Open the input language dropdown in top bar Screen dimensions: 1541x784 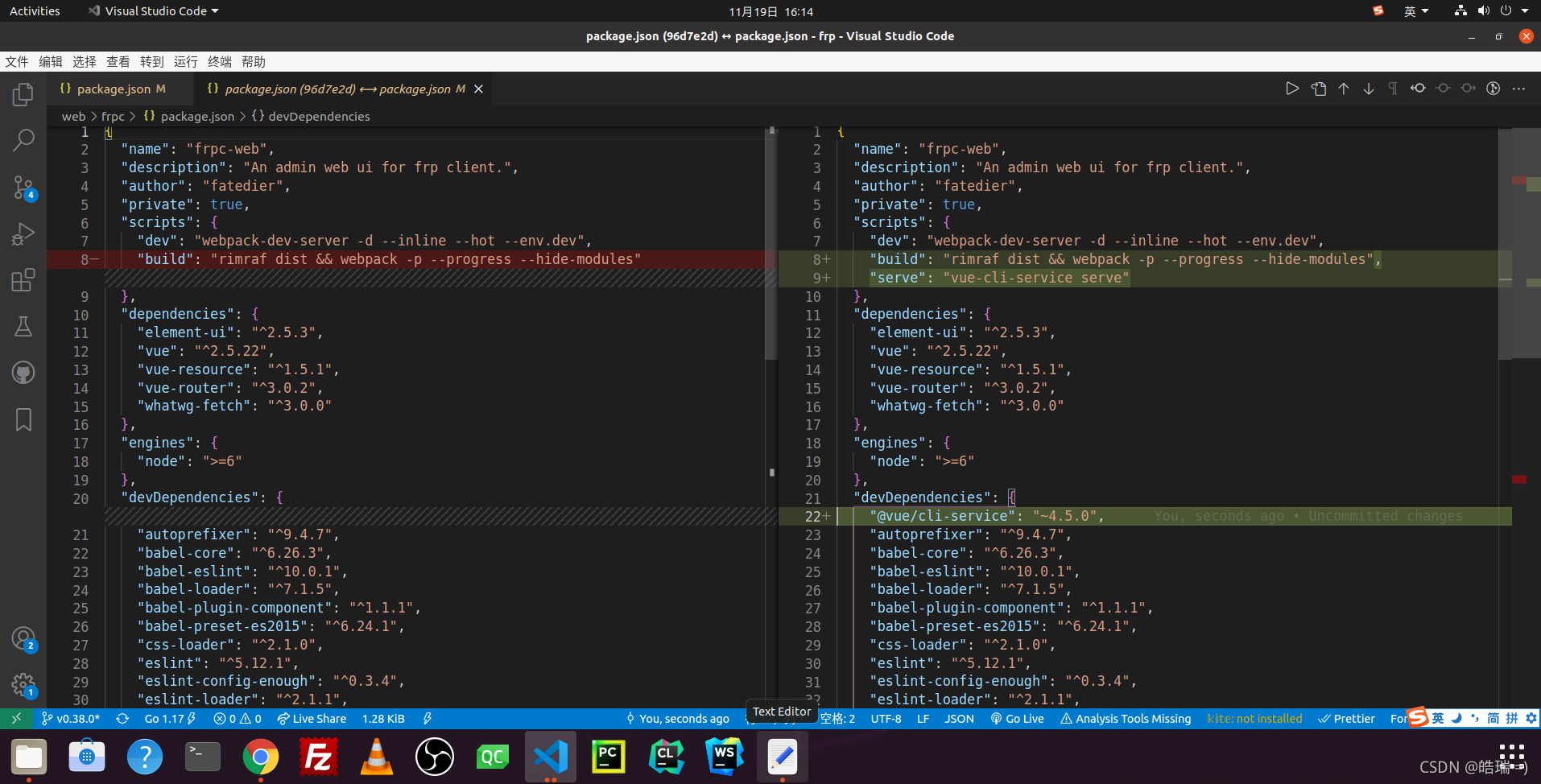(x=1416, y=11)
